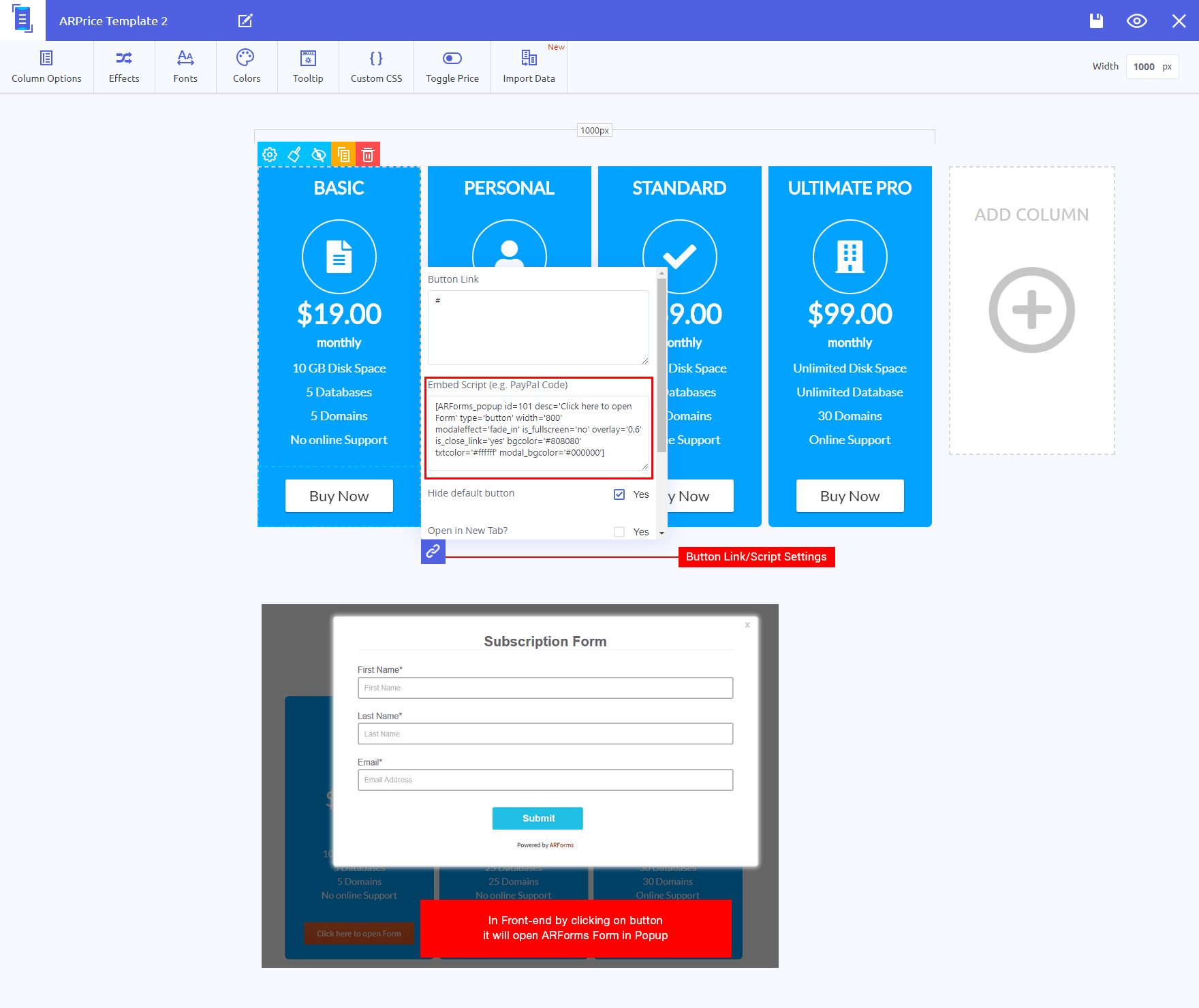The image size is (1199, 1008).
Task: Click the Ultimate Pro building circle icon
Action: (x=850, y=257)
